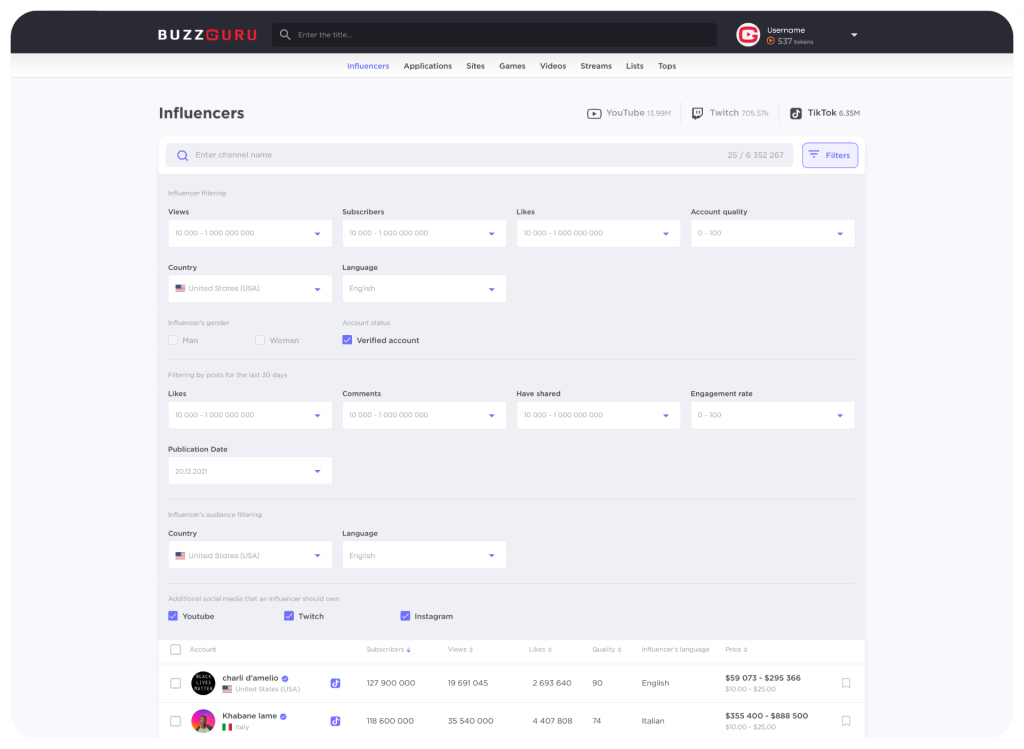This screenshot has height=749, width=1024.
Task: Click the TikTok badge for charli d'amelio
Action: [x=335, y=683]
